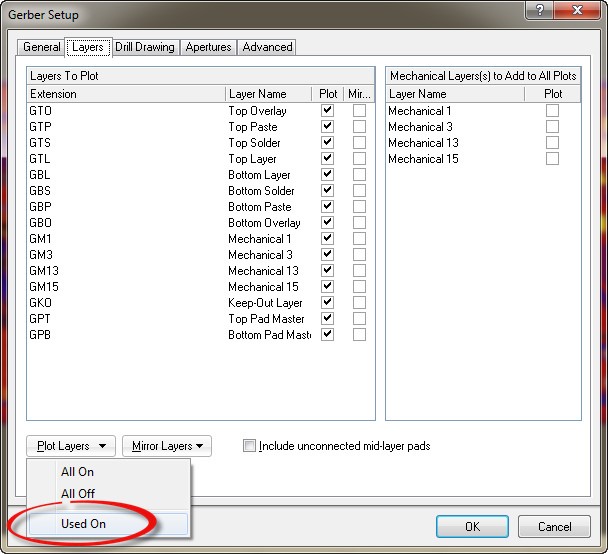Toggle Include unconnected mid-layer pads checkbox
Viewport: 608px width, 554px height.
tap(250, 446)
